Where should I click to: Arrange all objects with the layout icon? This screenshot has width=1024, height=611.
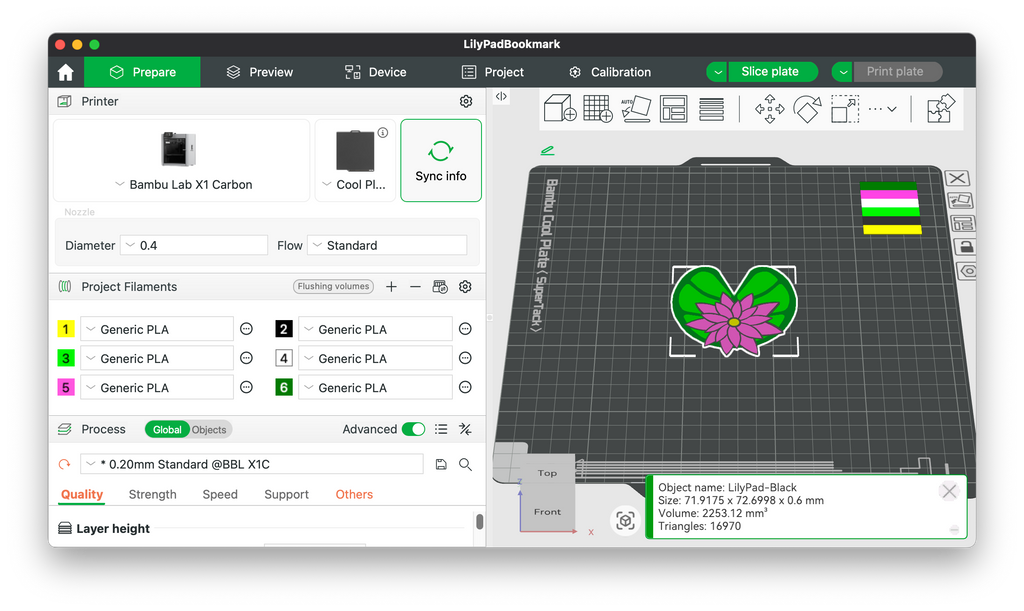(x=673, y=109)
